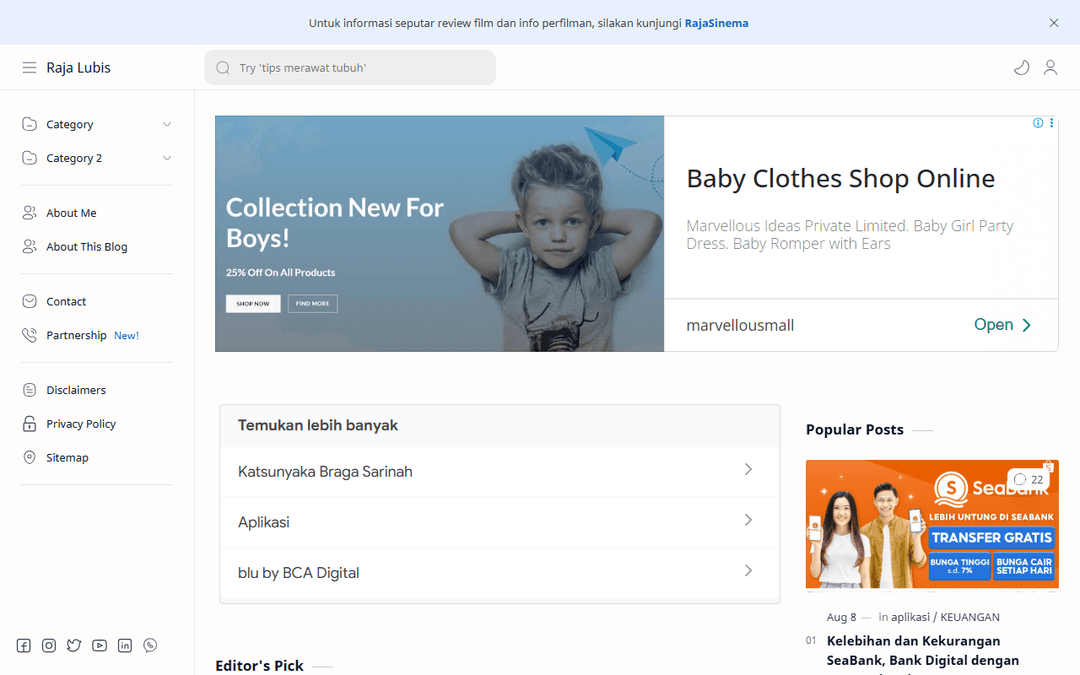Go to the Contact page
1080x675 pixels.
[66, 301]
